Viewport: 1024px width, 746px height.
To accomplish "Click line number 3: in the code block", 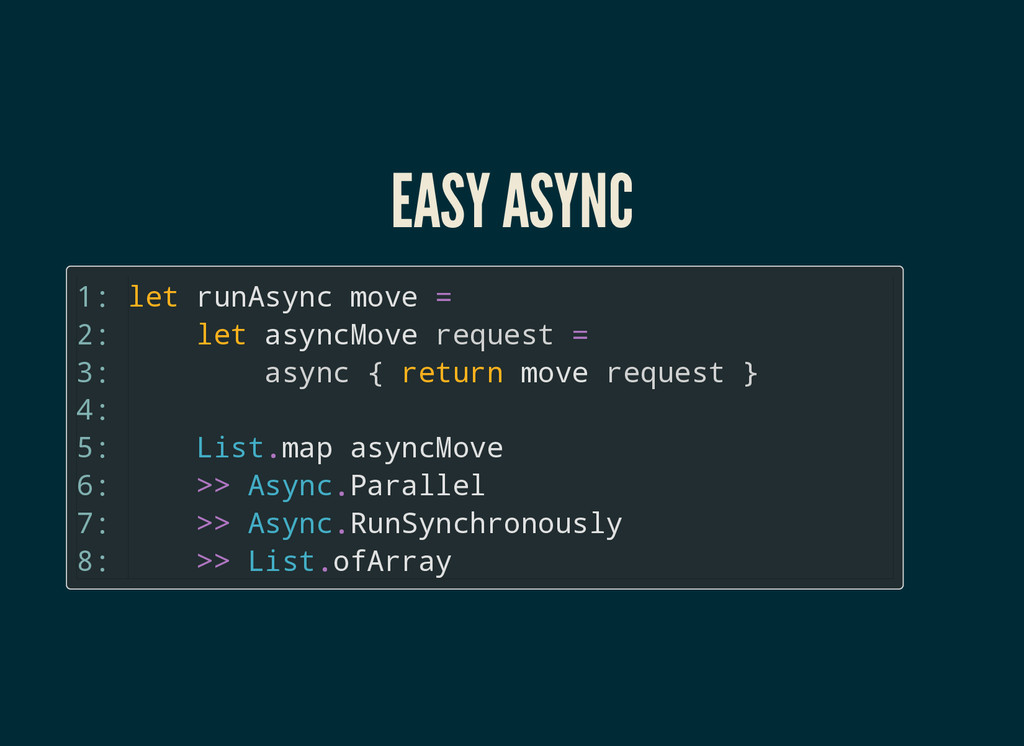I will tap(92, 373).
